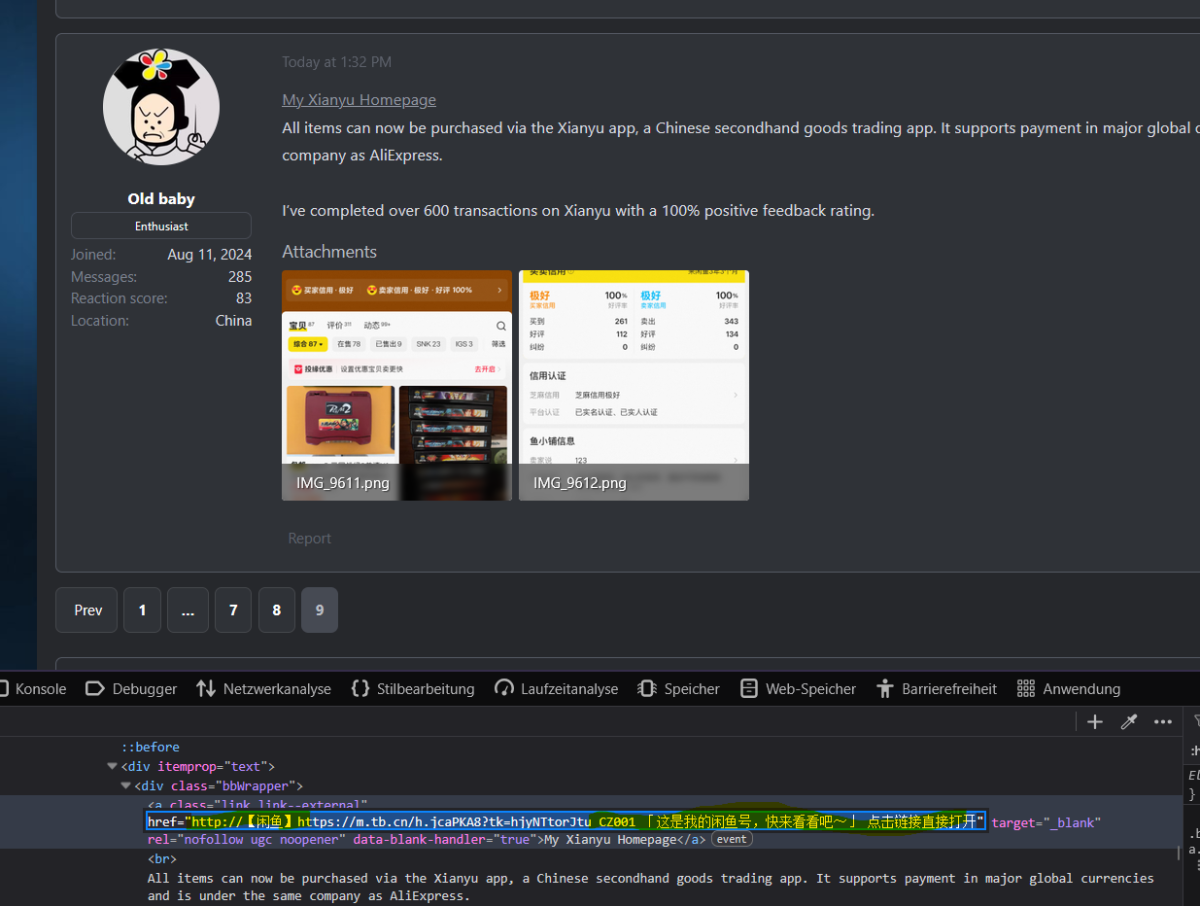Image resolution: width=1200 pixels, height=906 pixels.
Task: Open the Debugger devtools tab
Action: [x=131, y=689]
